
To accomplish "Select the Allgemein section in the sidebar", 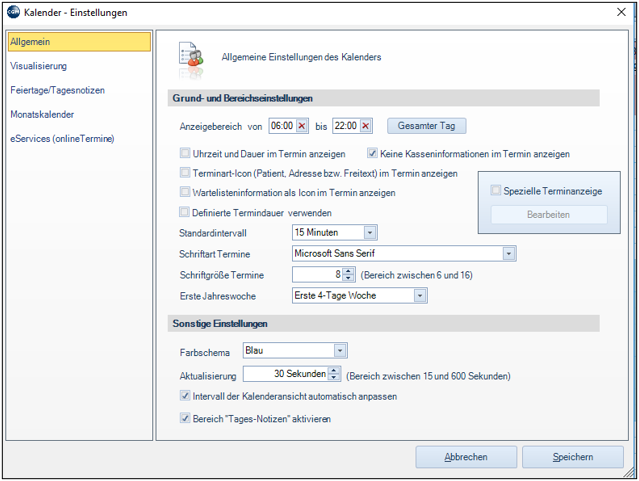I will tap(79, 42).
